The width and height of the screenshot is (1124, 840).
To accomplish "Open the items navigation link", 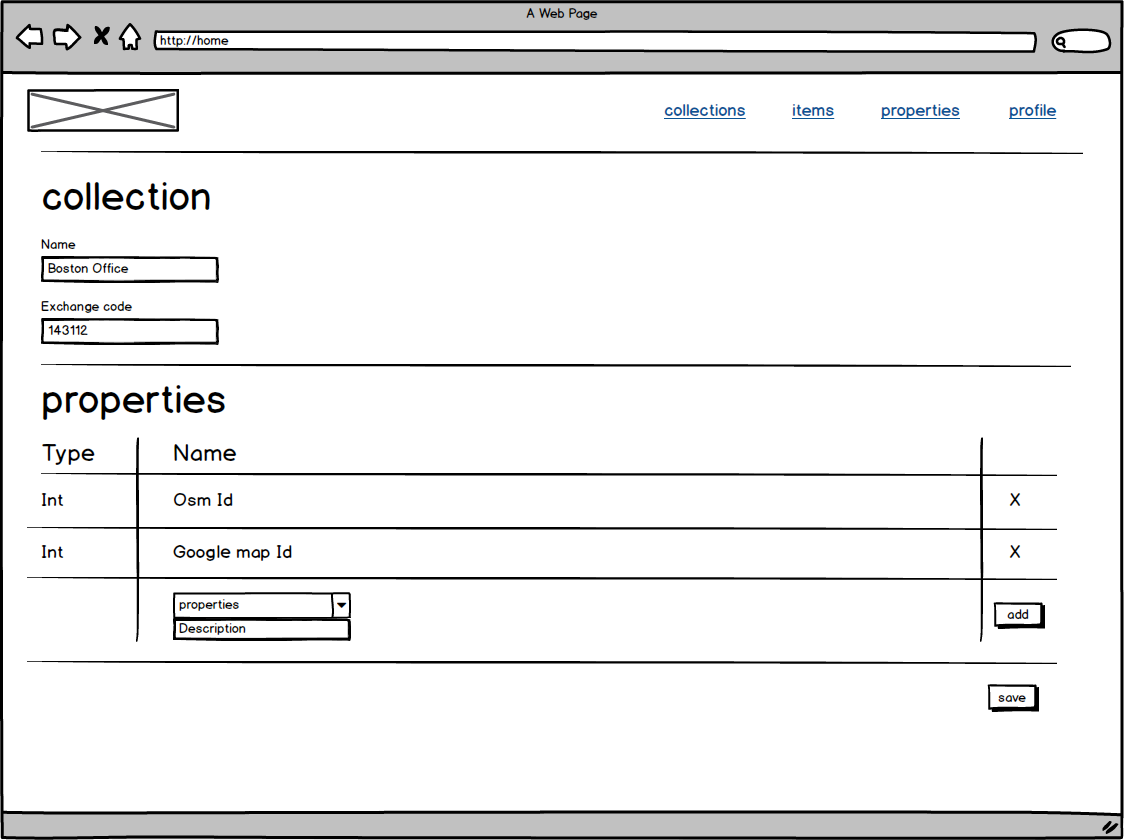I will (813, 110).
